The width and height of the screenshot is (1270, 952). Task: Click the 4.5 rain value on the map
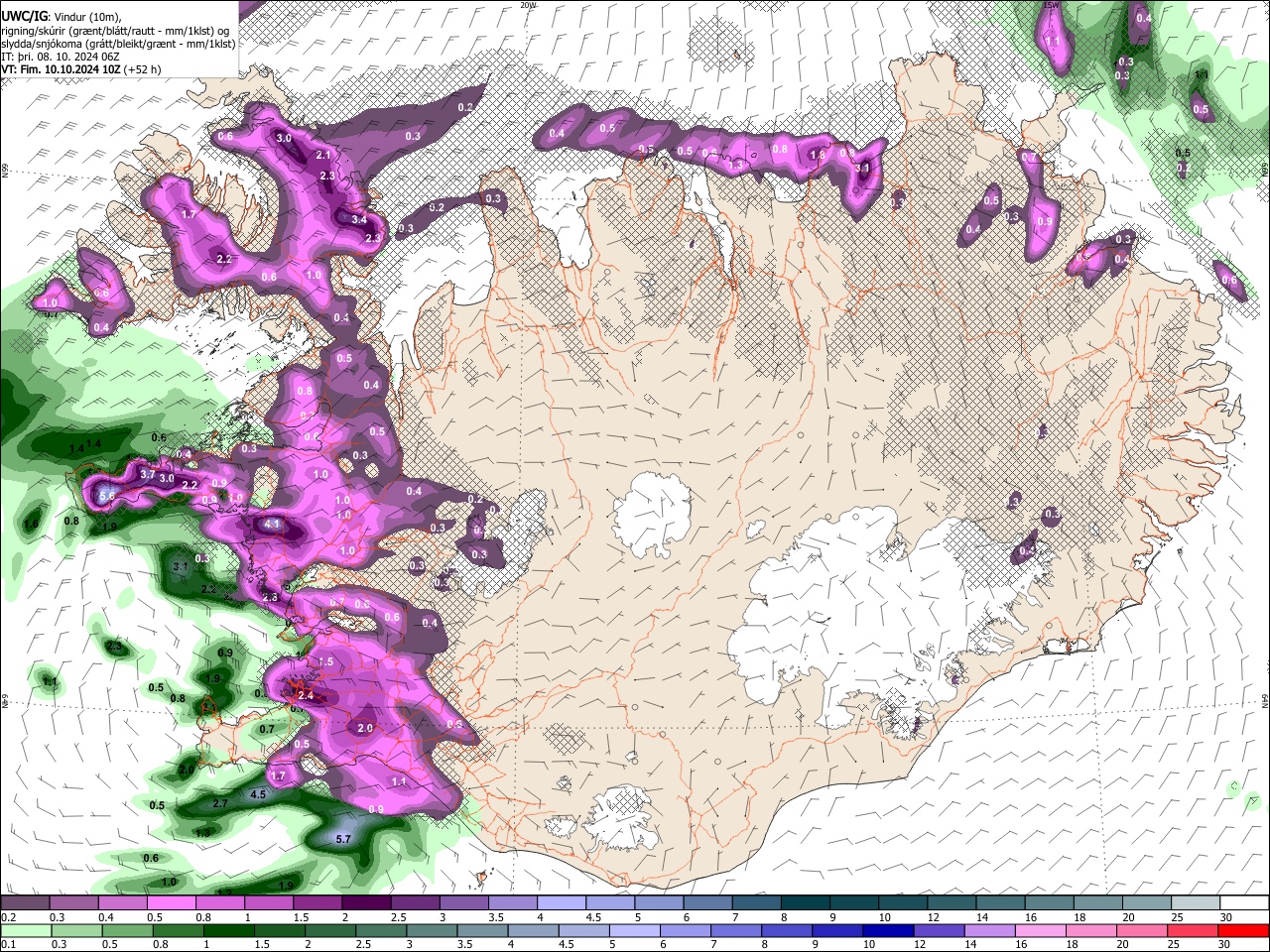click(x=258, y=794)
